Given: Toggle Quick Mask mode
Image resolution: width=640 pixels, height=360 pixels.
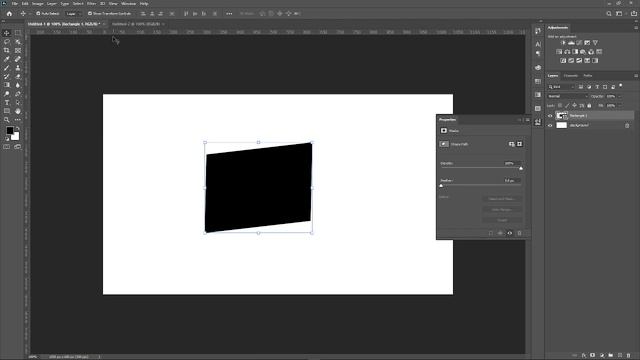Looking at the screenshot, I should 7,147.
